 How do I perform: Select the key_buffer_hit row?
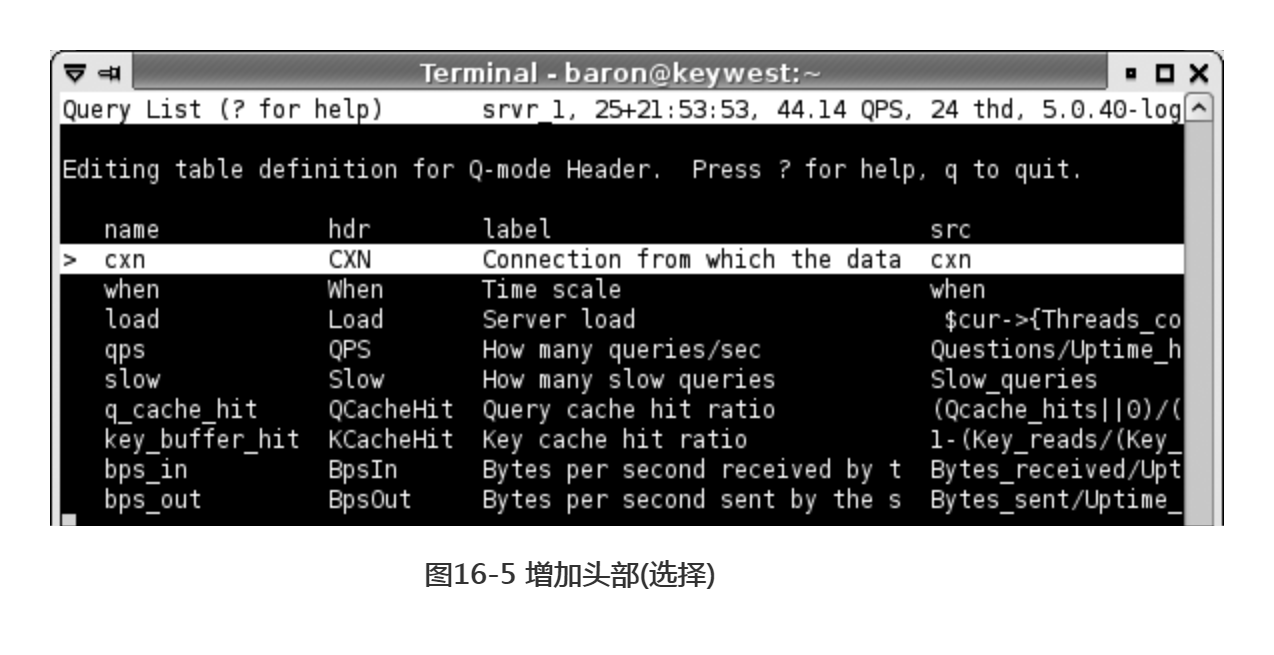[622, 440]
